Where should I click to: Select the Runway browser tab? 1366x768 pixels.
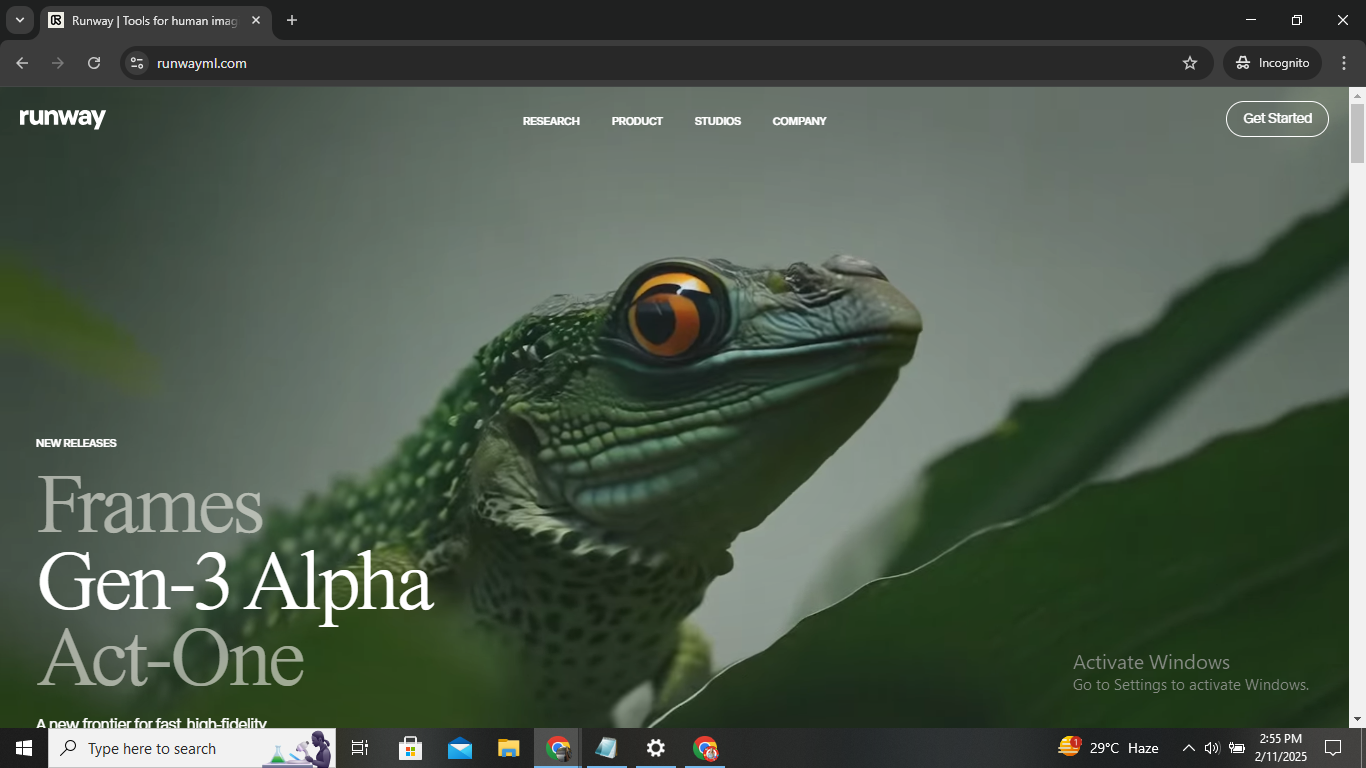coord(154,20)
